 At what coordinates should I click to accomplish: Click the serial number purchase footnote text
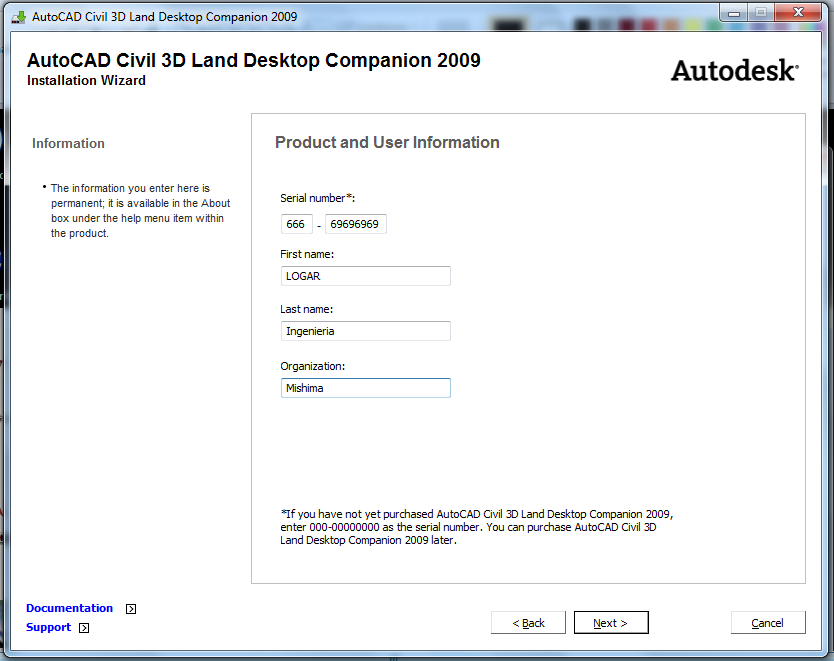[477, 527]
